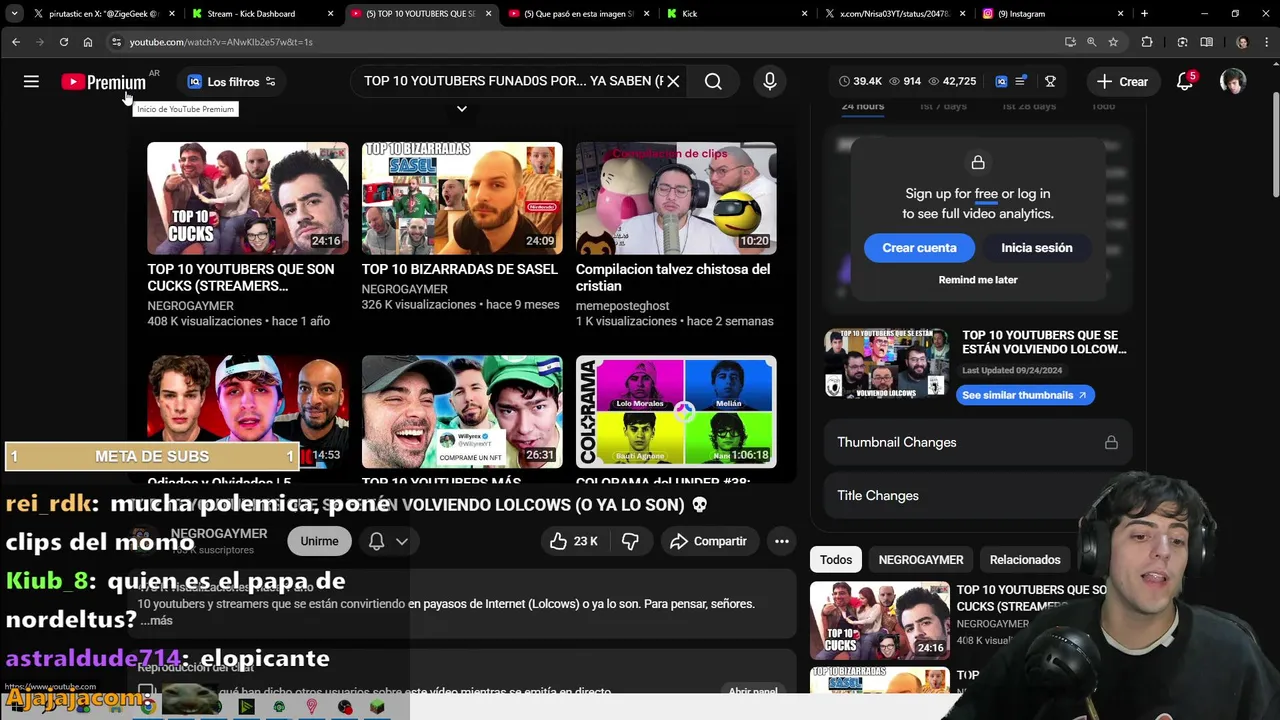
Task: Toggle channel notification bell beside Unirme
Action: click(377, 541)
